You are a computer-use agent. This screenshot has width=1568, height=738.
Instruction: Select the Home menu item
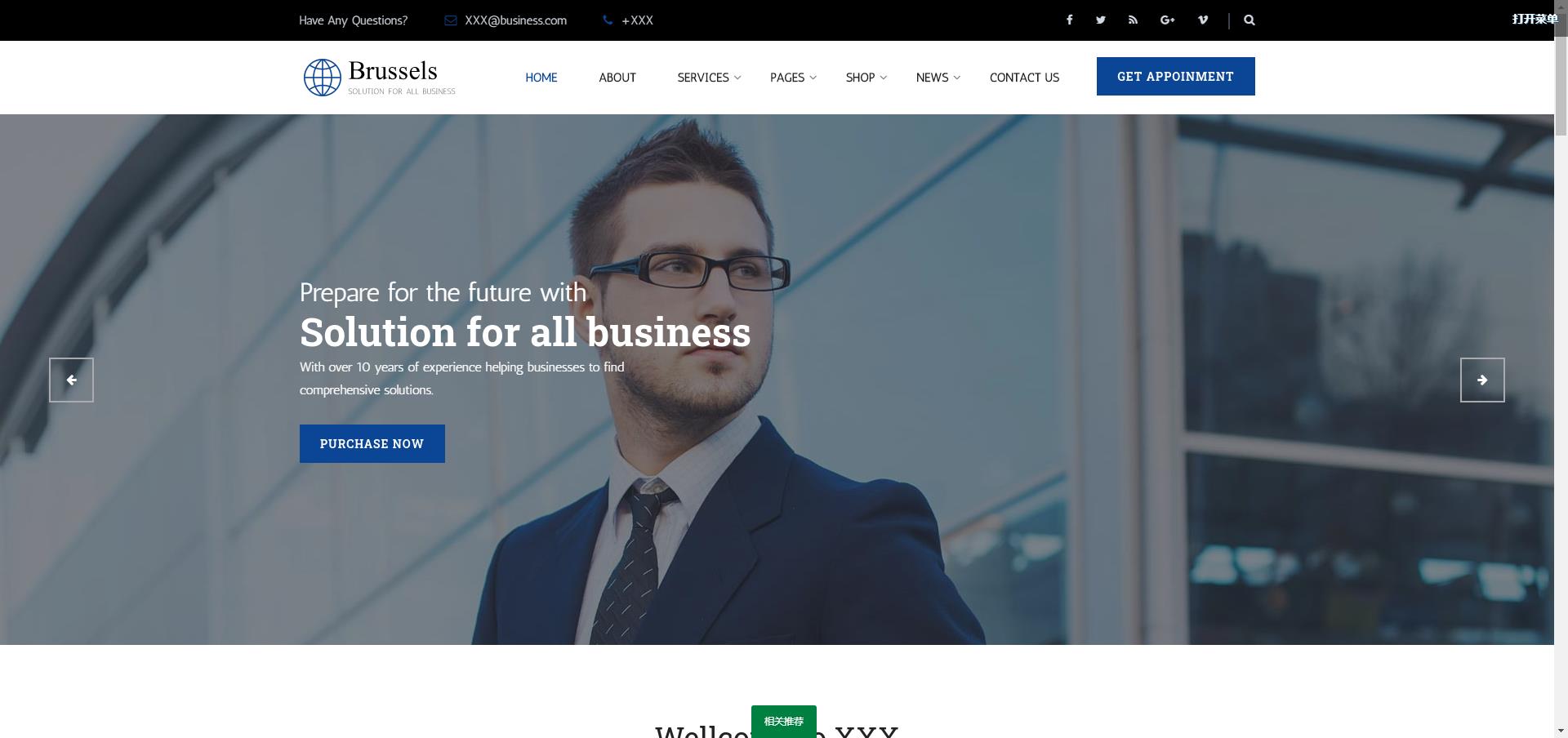pyautogui.click(x=541, y=77)
